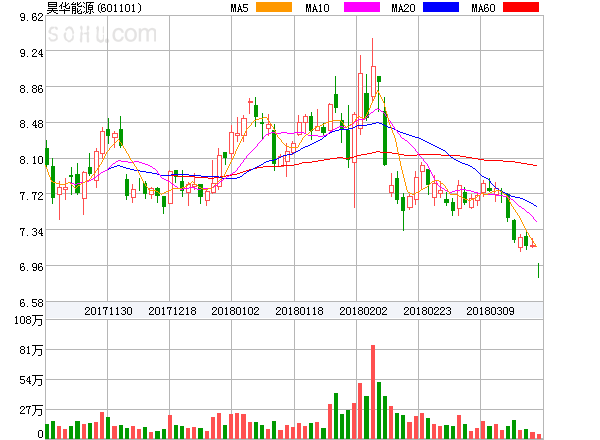
Task: Click the 8.48 price axis label
Action: pos(31,124)
